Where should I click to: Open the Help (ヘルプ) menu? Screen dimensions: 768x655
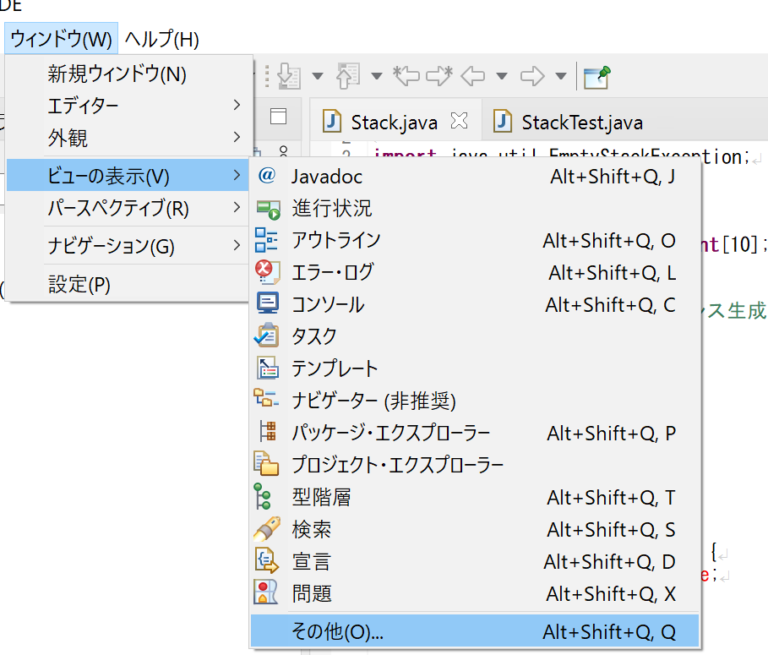pos(162,40)
